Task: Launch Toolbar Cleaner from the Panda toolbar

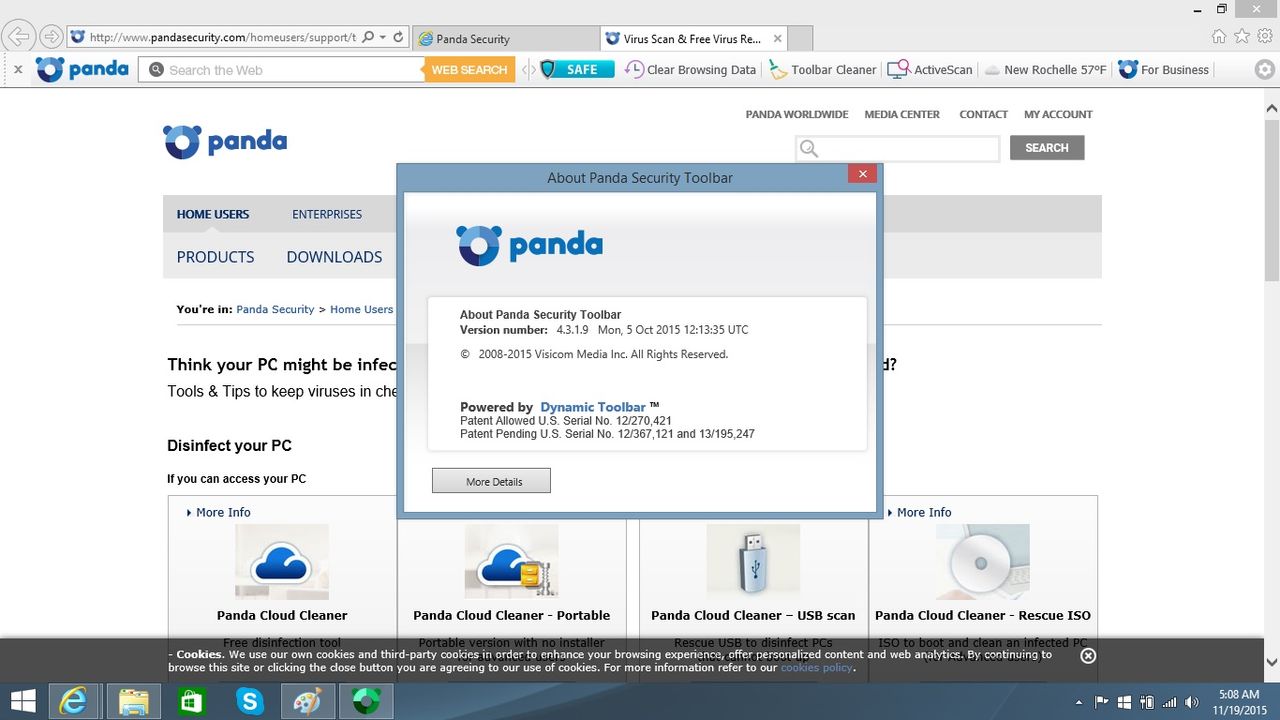Action: (822, 70)
